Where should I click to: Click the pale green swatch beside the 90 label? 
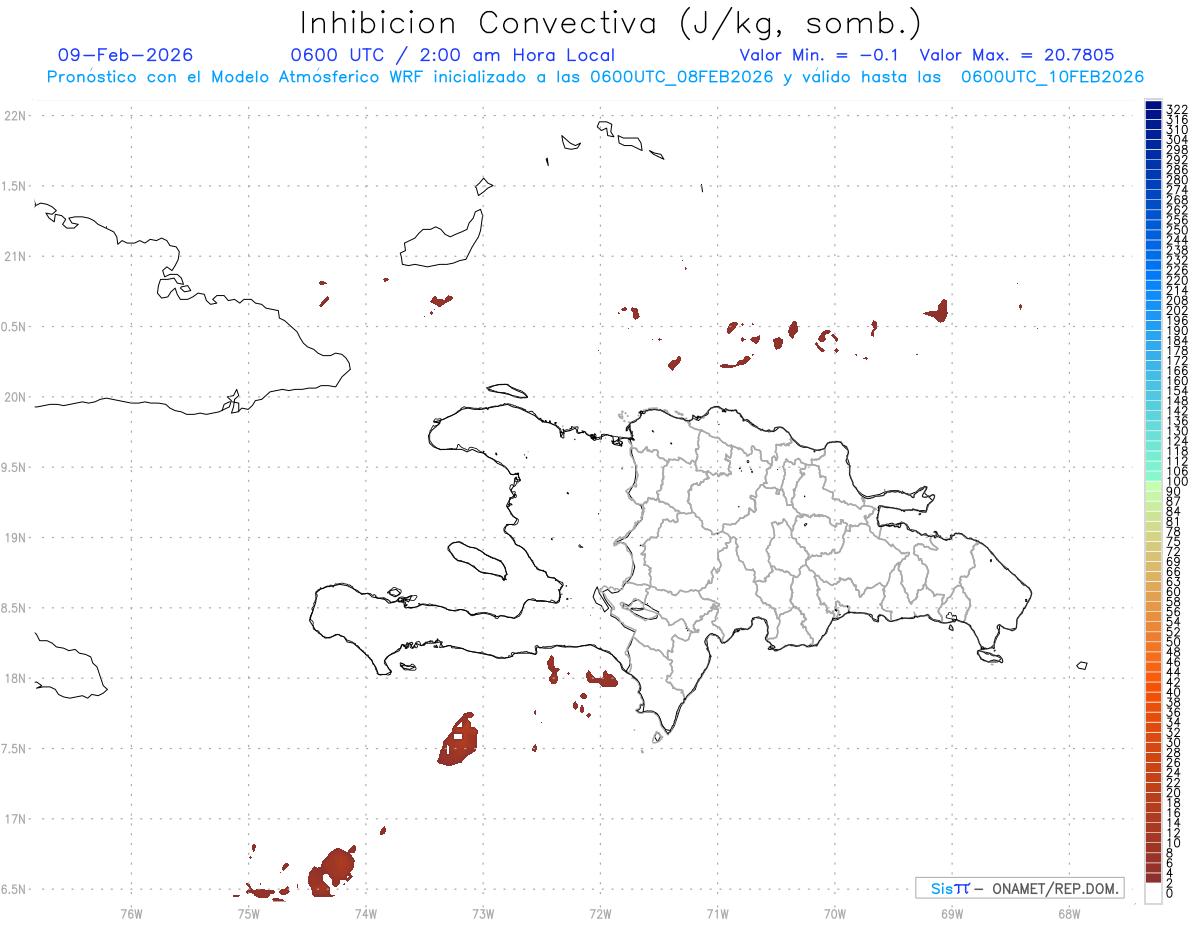(1153, 488)
